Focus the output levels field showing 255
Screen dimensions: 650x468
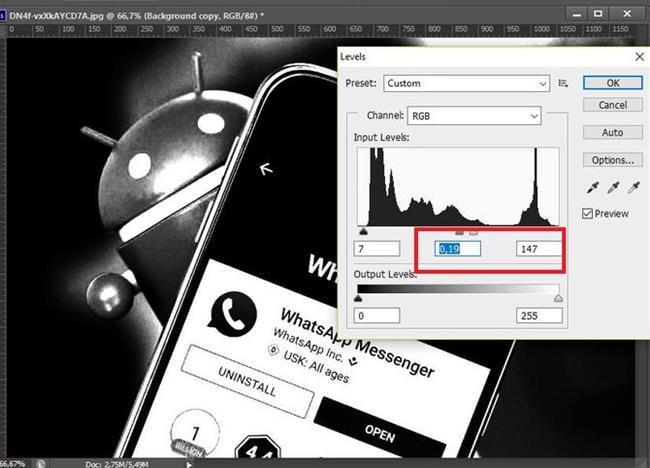pyautogui.click(x=539, y=315)
